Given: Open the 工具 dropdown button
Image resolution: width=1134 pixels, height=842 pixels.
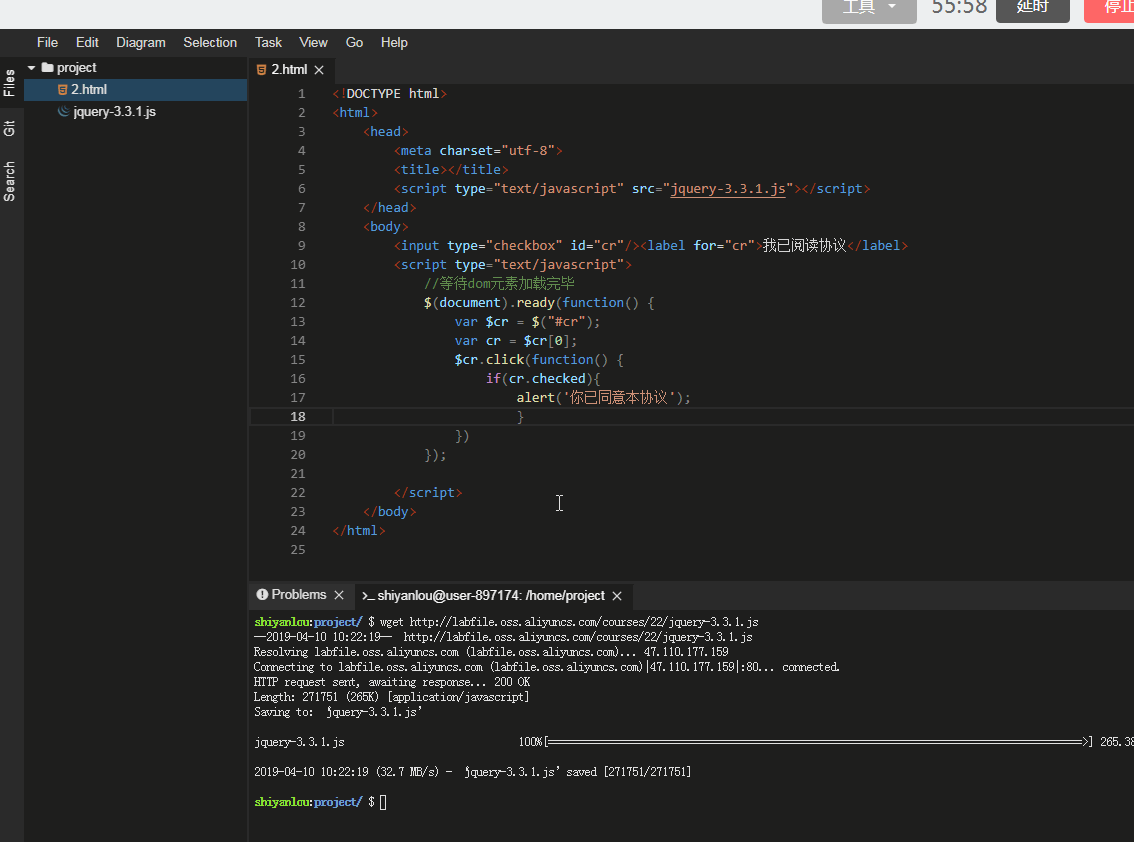Looking at the screenshot, I should (869, 9).
